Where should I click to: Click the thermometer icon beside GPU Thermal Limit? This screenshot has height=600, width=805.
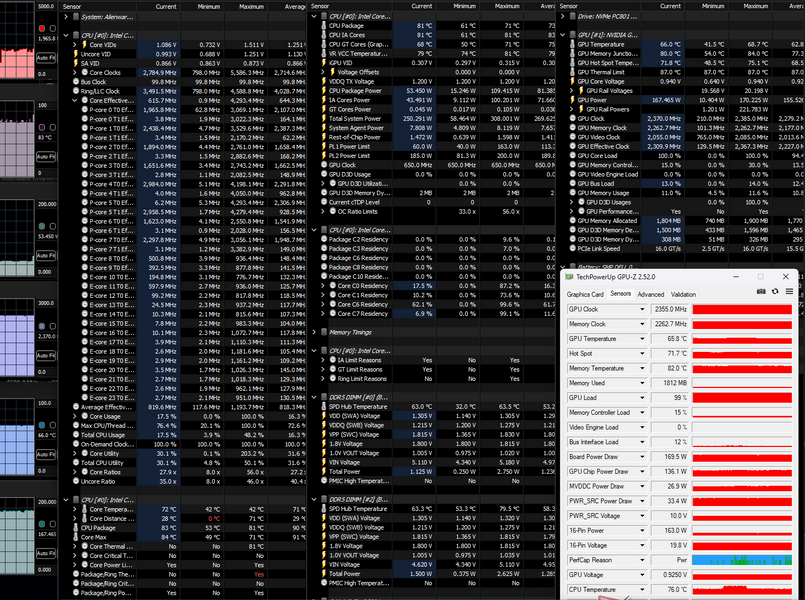pos(572,72)
